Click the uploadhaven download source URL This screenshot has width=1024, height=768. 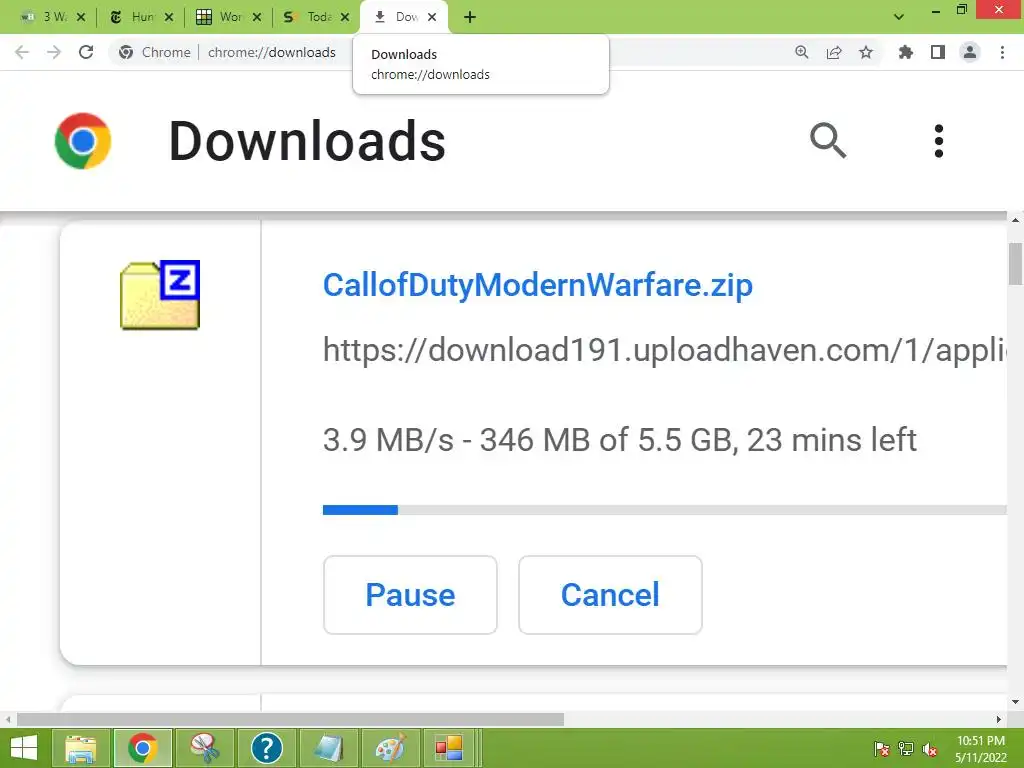coord(664,351)
